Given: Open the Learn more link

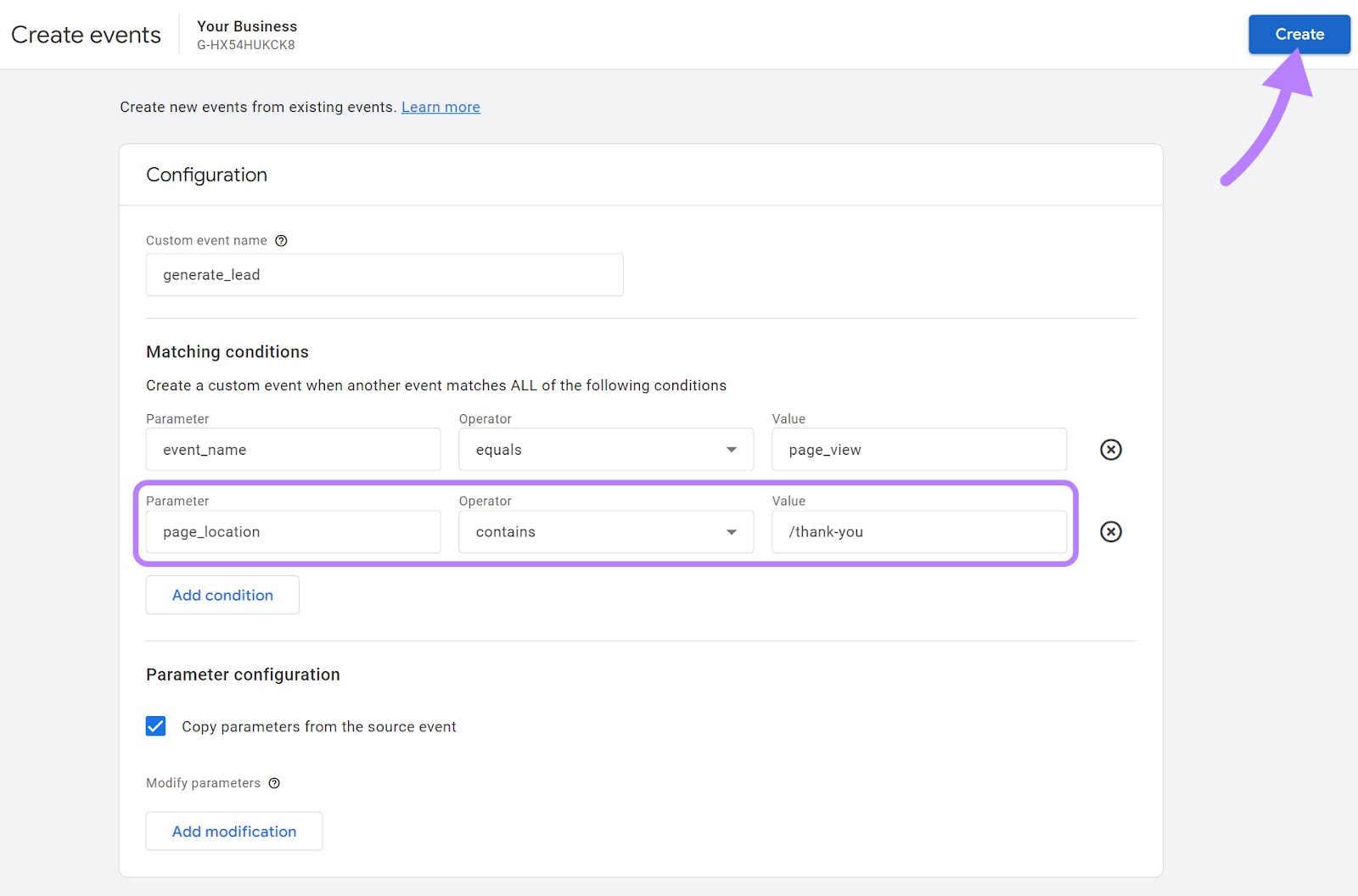Looking at the screenshot, I should click(x=440, y=107).
